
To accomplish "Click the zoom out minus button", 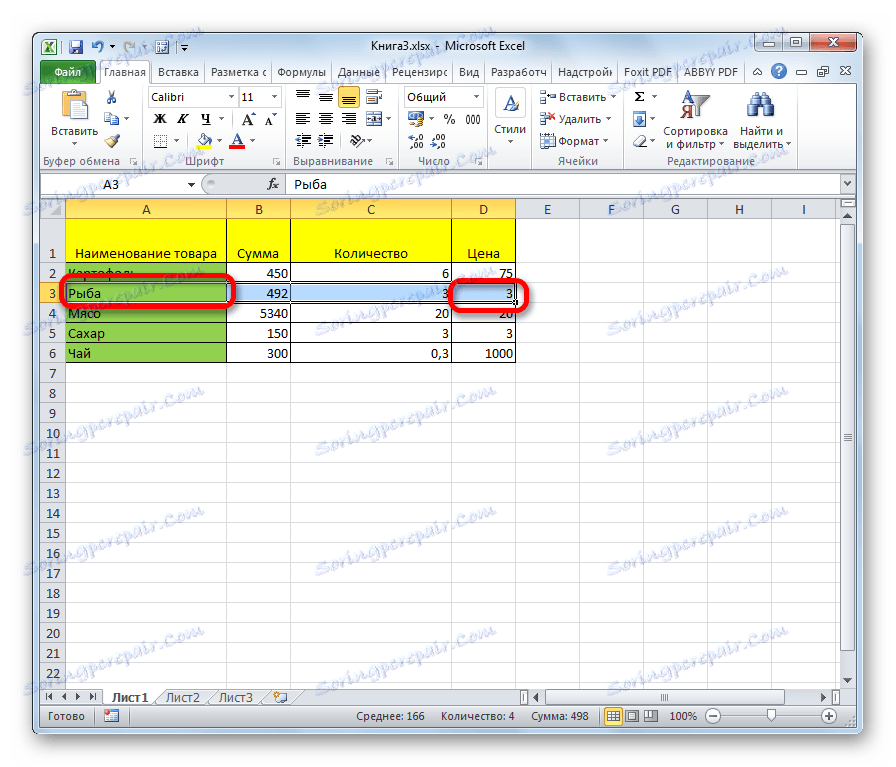I will pos(713,716).
